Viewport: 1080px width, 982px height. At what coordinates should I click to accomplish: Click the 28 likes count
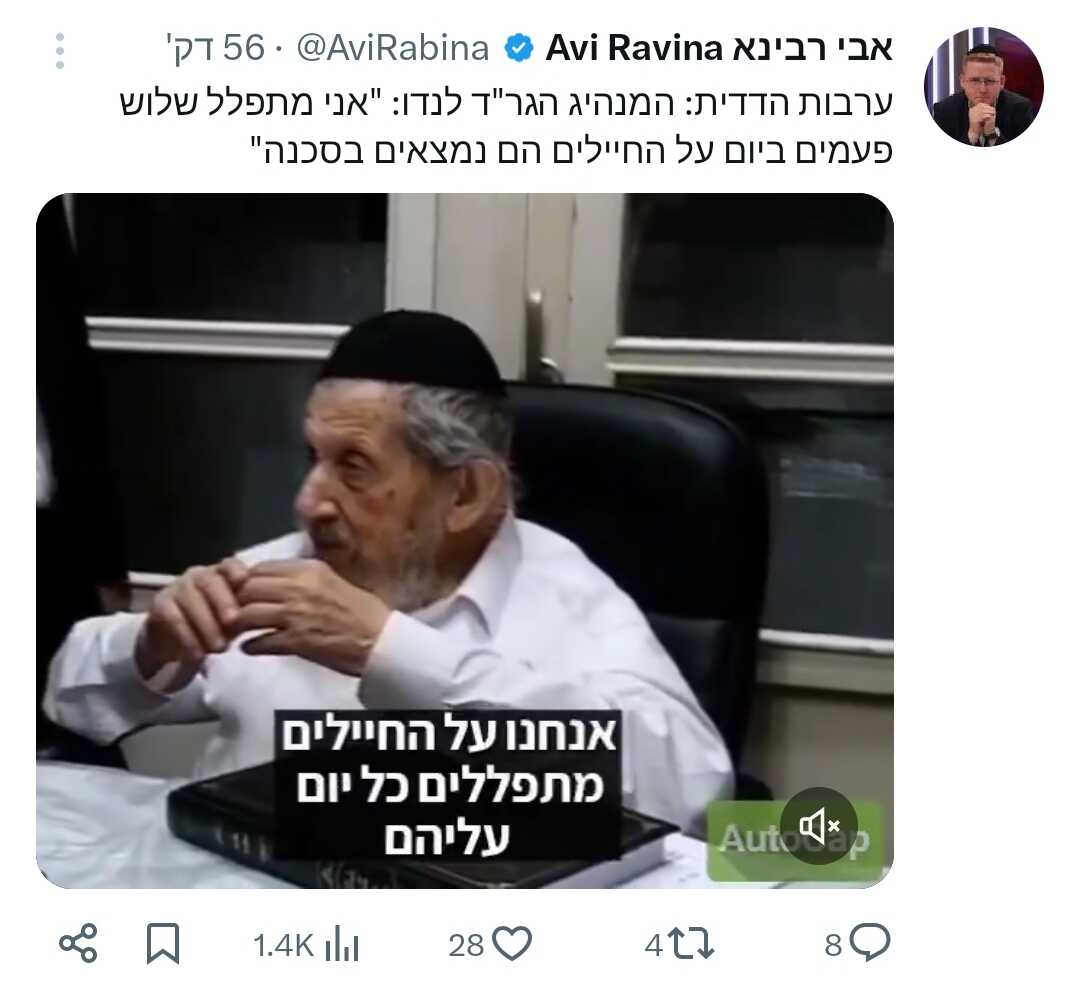tap(466, 945)
